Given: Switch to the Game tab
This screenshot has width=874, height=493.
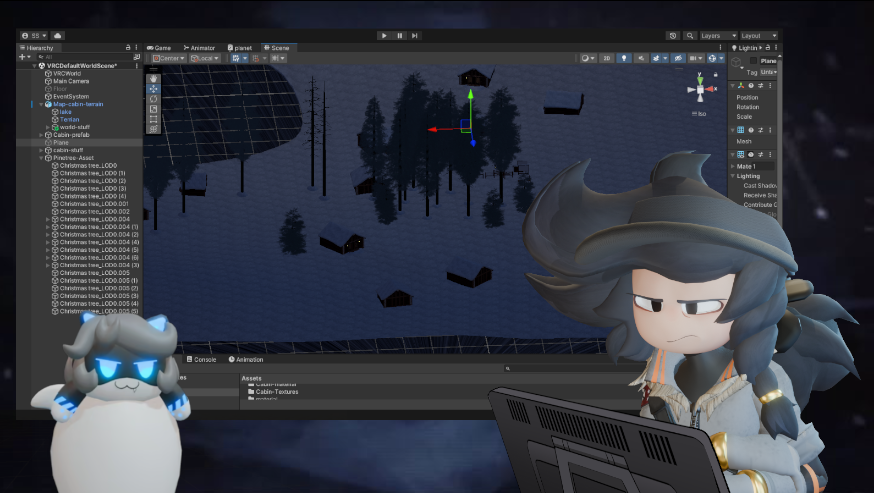Looking at the screenshot, I should 159,48.
